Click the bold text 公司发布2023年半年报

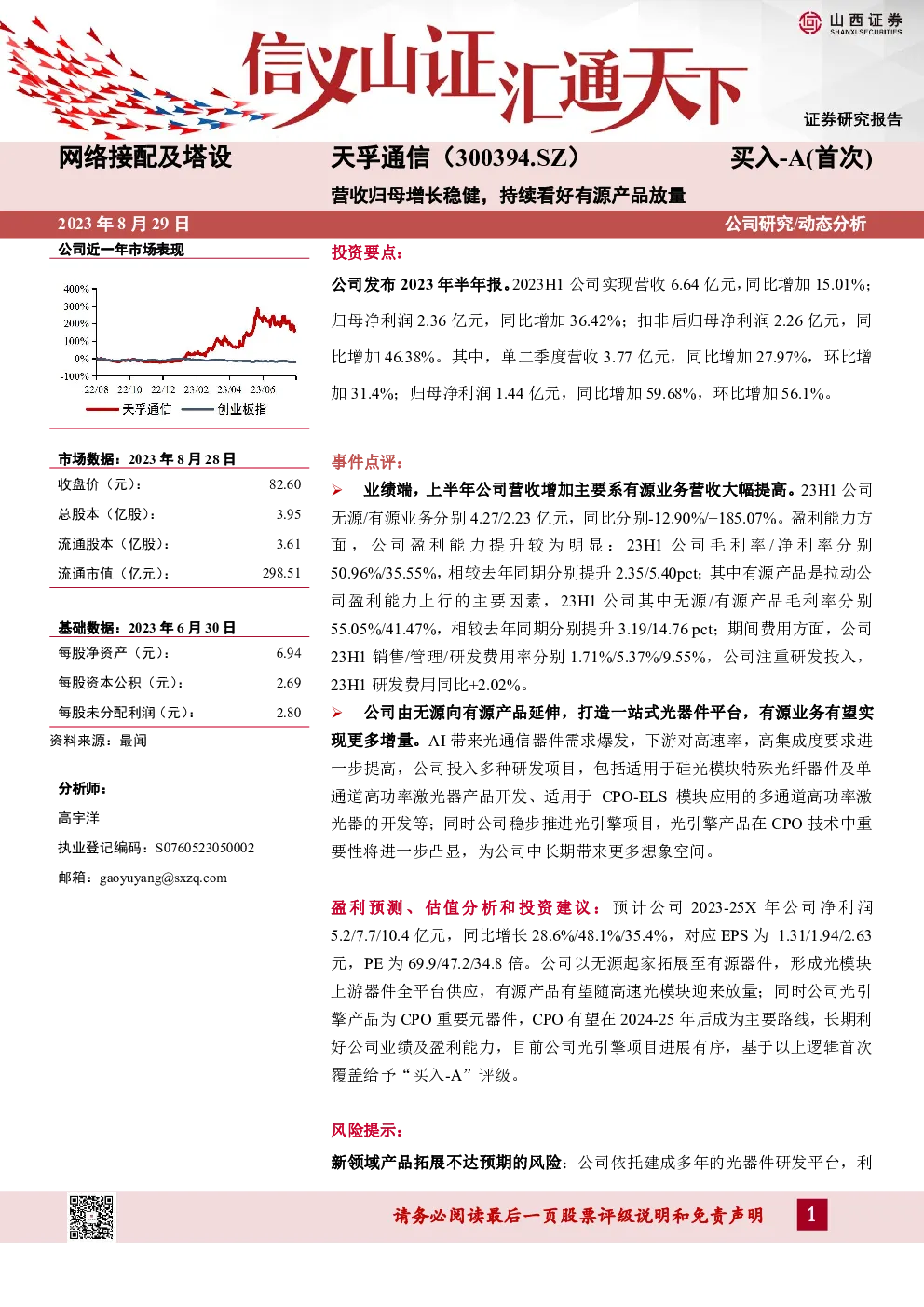pyautogui.click(x=421, y=284)
